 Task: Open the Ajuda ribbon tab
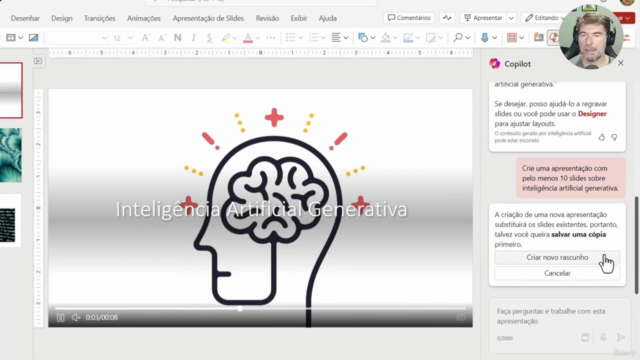328,18
